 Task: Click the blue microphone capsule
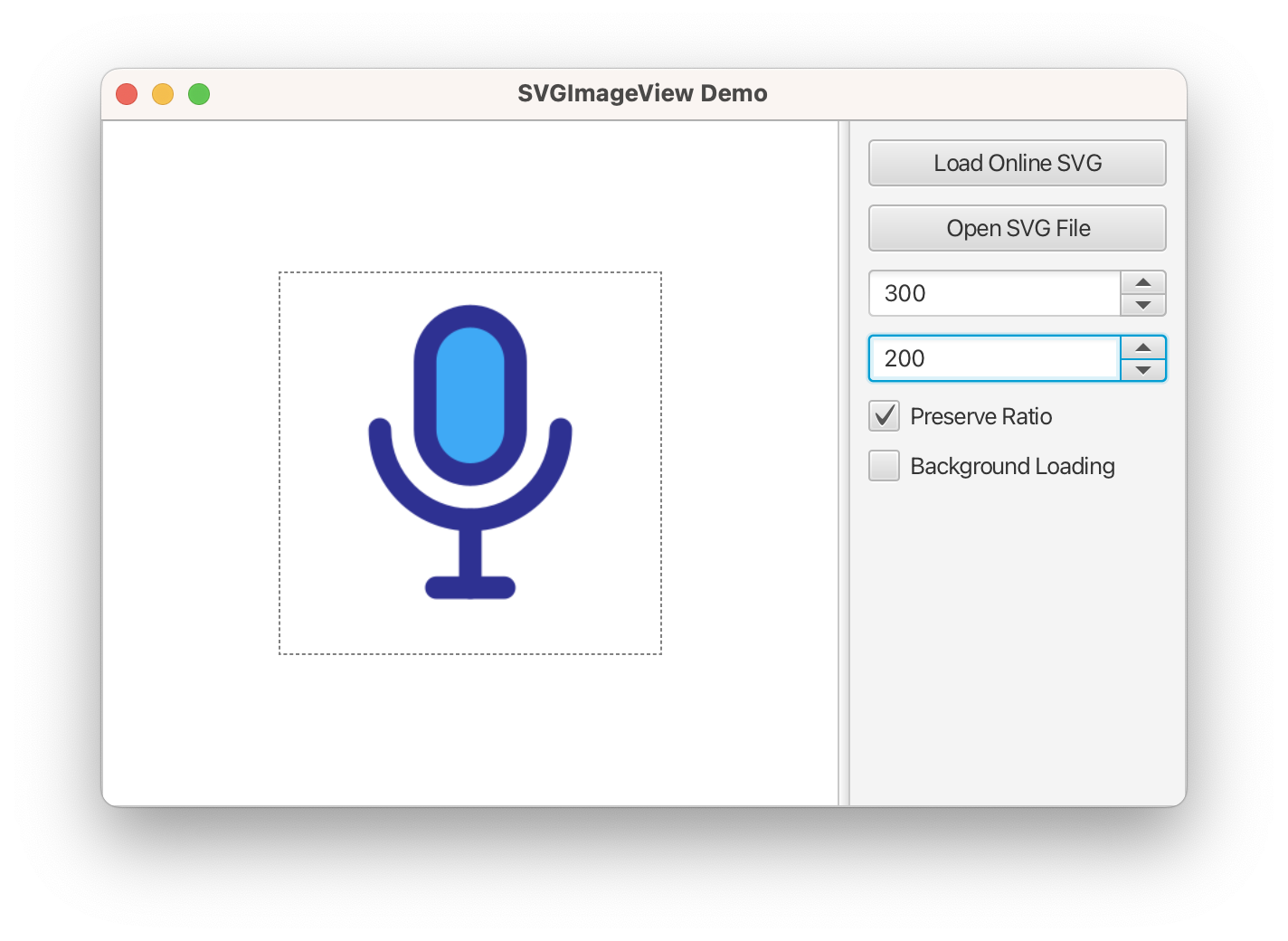click(469, 394)
